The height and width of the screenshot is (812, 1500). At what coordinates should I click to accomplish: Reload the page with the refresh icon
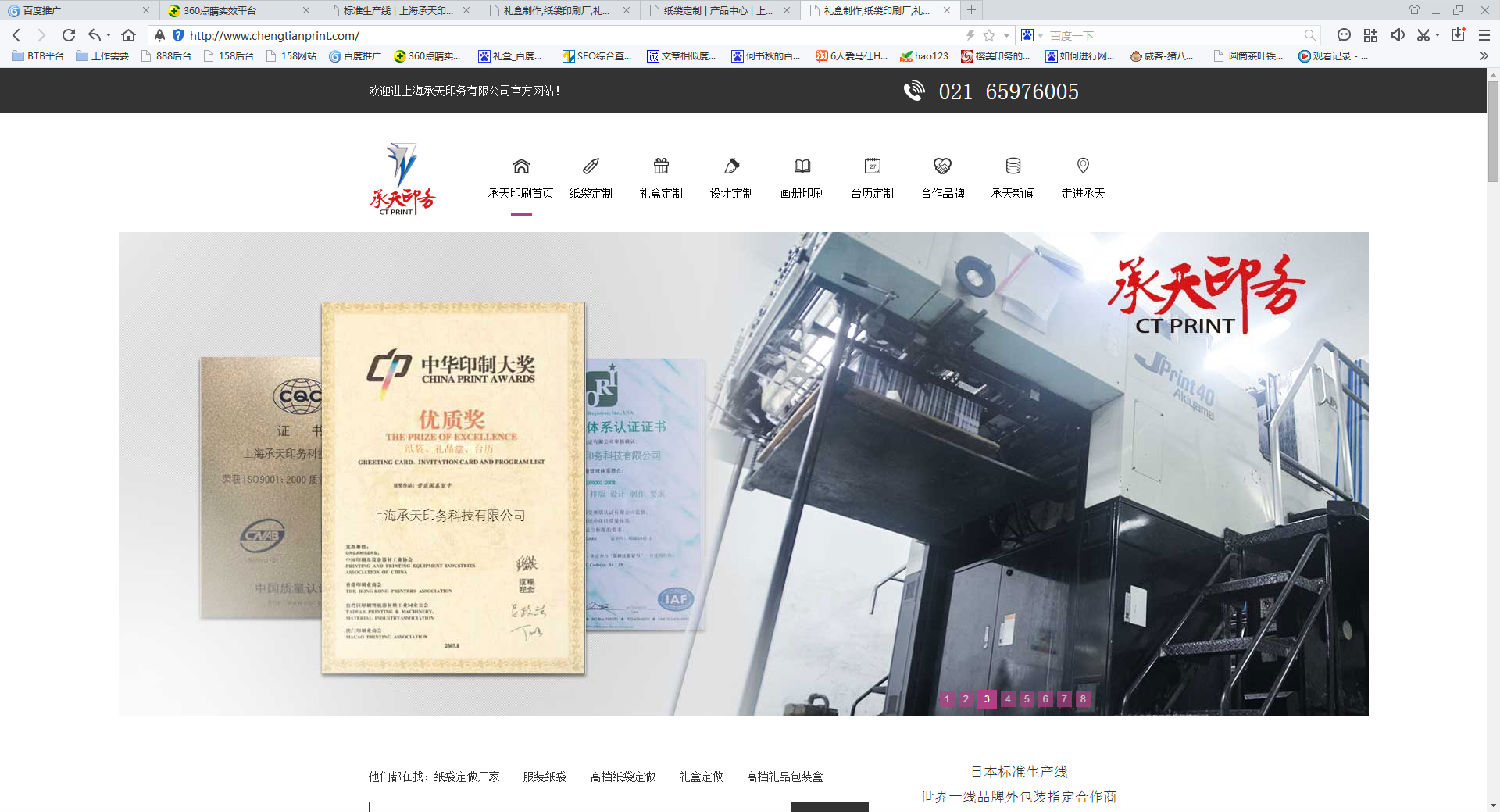69,35
